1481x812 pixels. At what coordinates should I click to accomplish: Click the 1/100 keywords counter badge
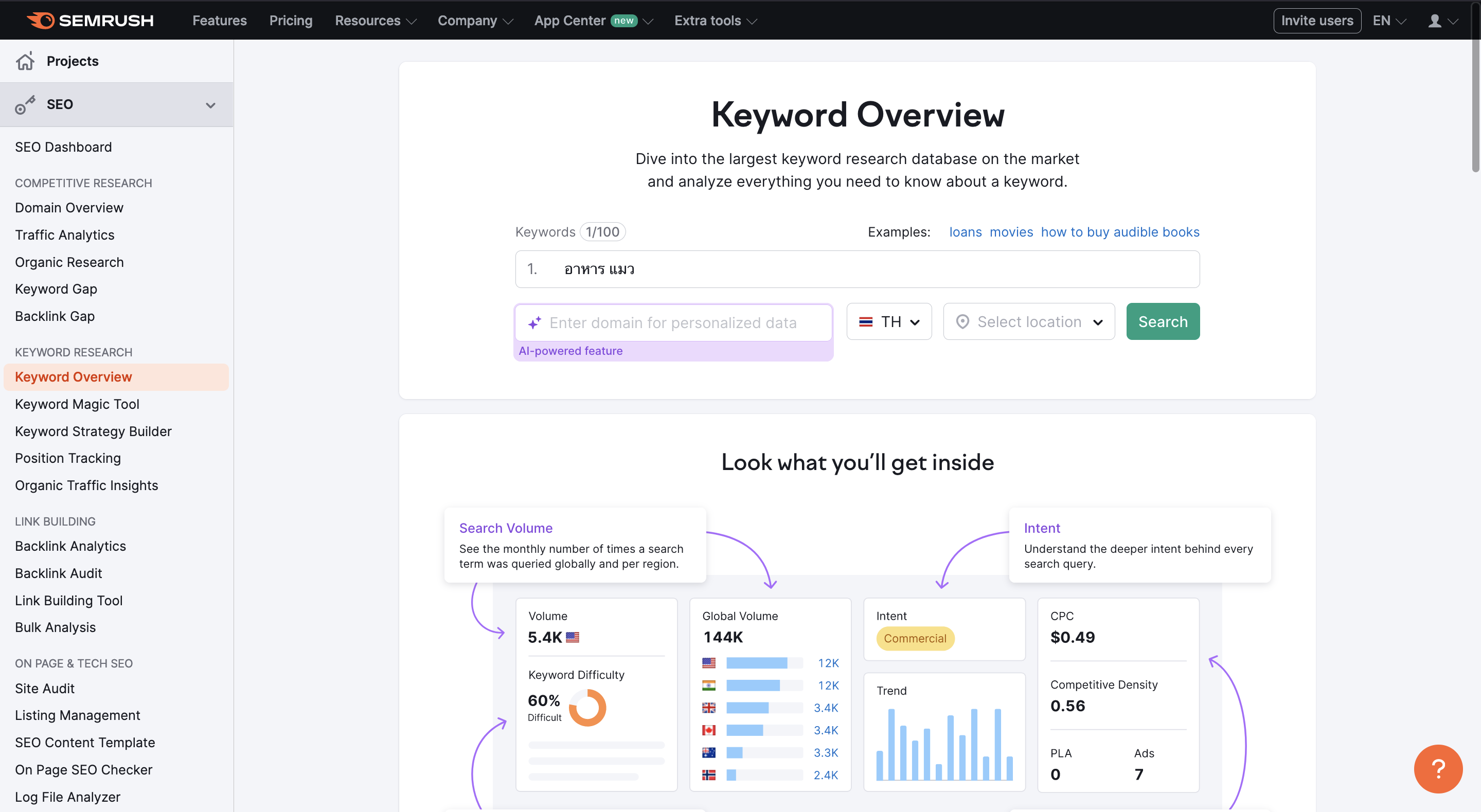(x=602, y=231)
